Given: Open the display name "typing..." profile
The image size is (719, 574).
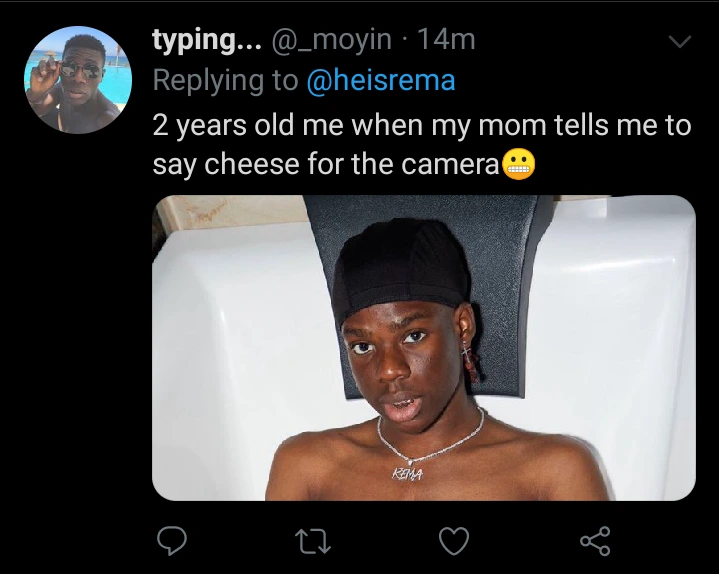Looking at the screenshot, I should pyautogui.click(x=207, y=39).
